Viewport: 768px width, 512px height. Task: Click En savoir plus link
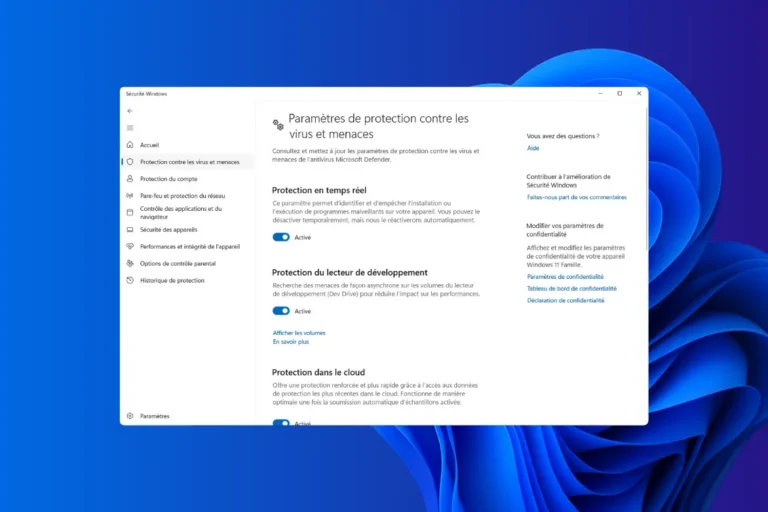pos(291,341)
